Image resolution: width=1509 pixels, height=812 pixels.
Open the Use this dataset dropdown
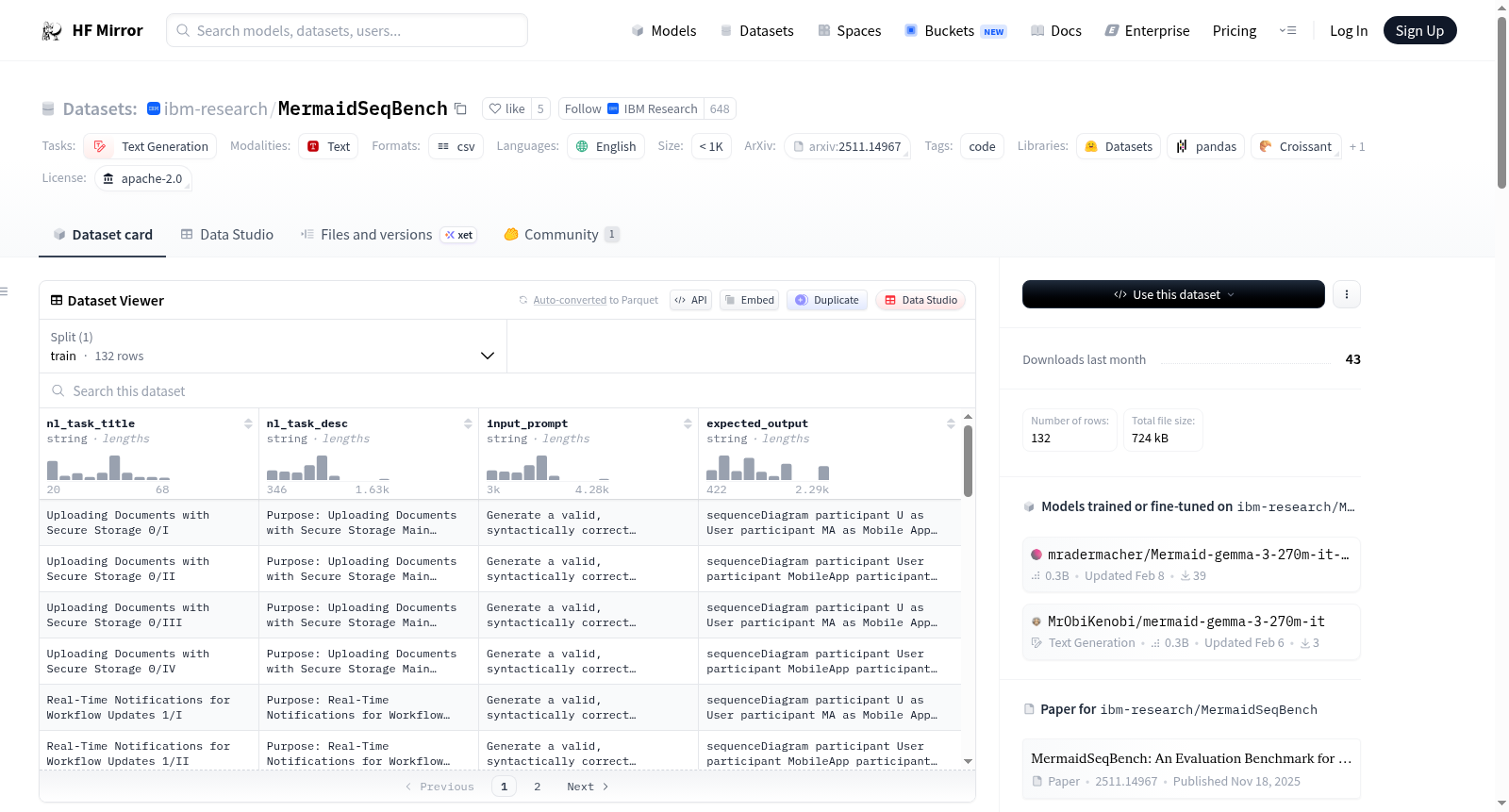[x=1173, y=294]
